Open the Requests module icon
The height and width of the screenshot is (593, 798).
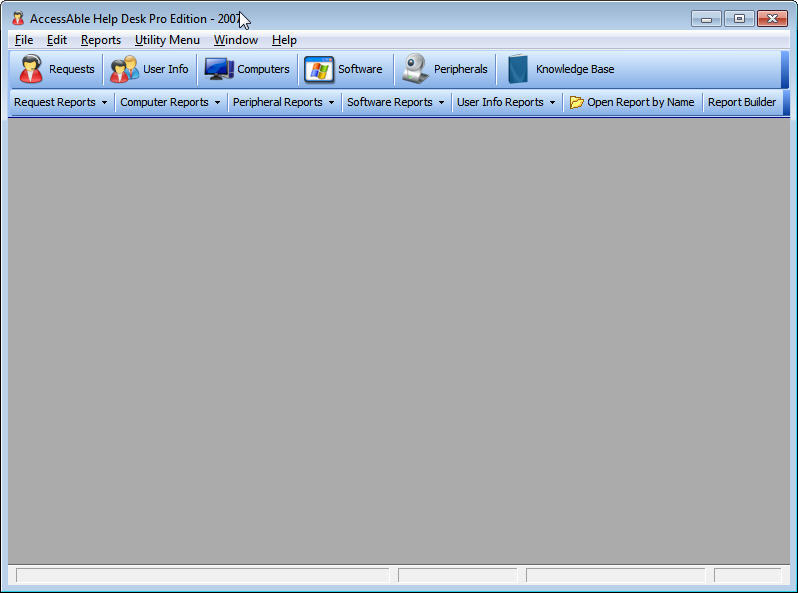(31, 69)
